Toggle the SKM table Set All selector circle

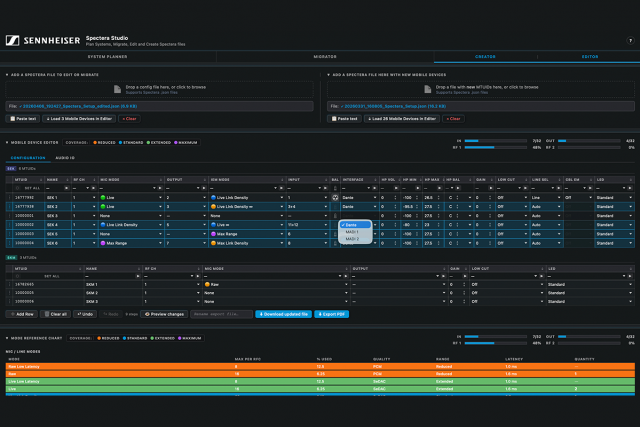17,276
